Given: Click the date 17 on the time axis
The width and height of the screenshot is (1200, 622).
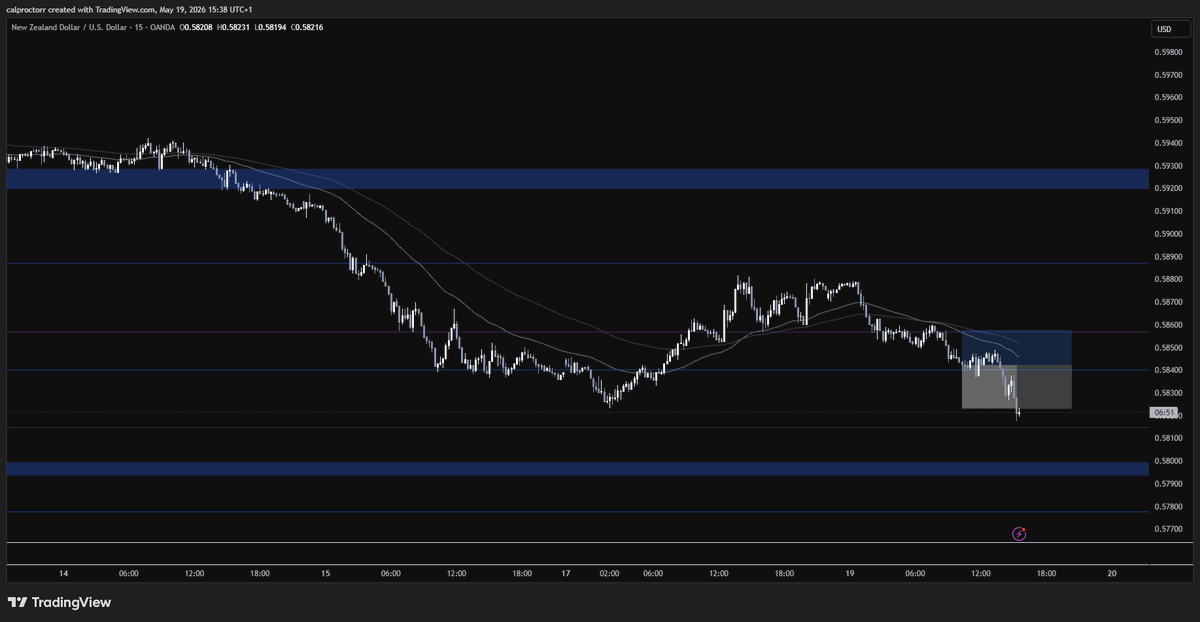Looking at the screenshot, I should [x=565, y=574].
